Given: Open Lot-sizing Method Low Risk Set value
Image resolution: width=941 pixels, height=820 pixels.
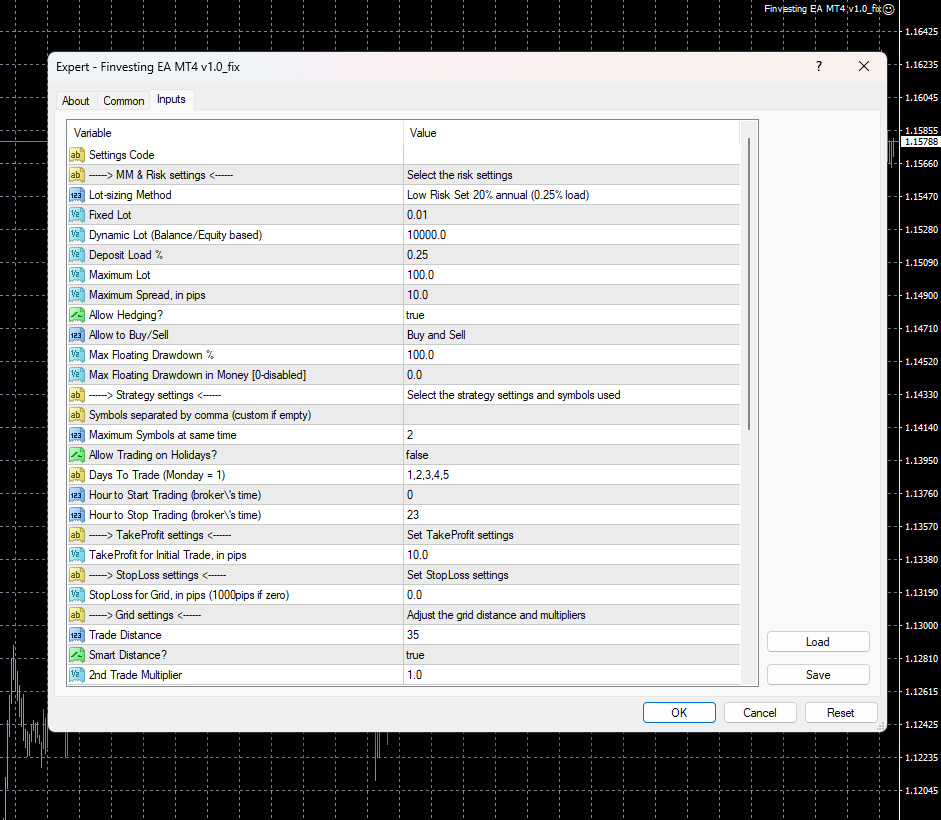Looking at the screenshot, I should point(572,195).
